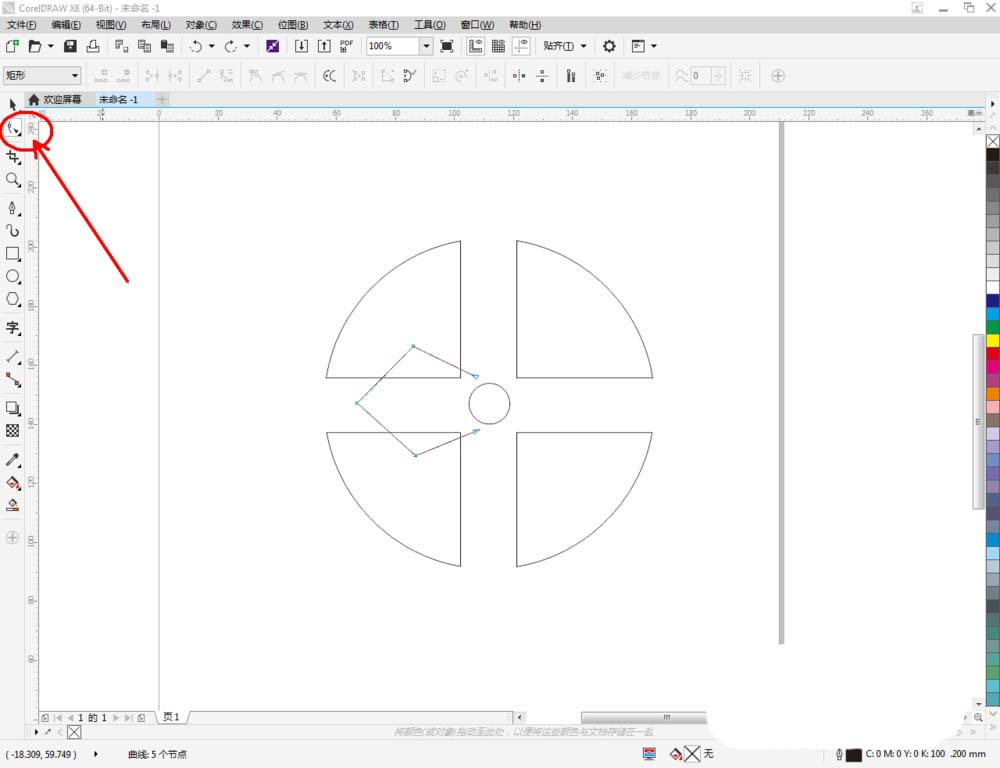The width and height of the screenshot is (1000, 768).
Task: Select the Freehand pen tool
Action: pos(12,208)
